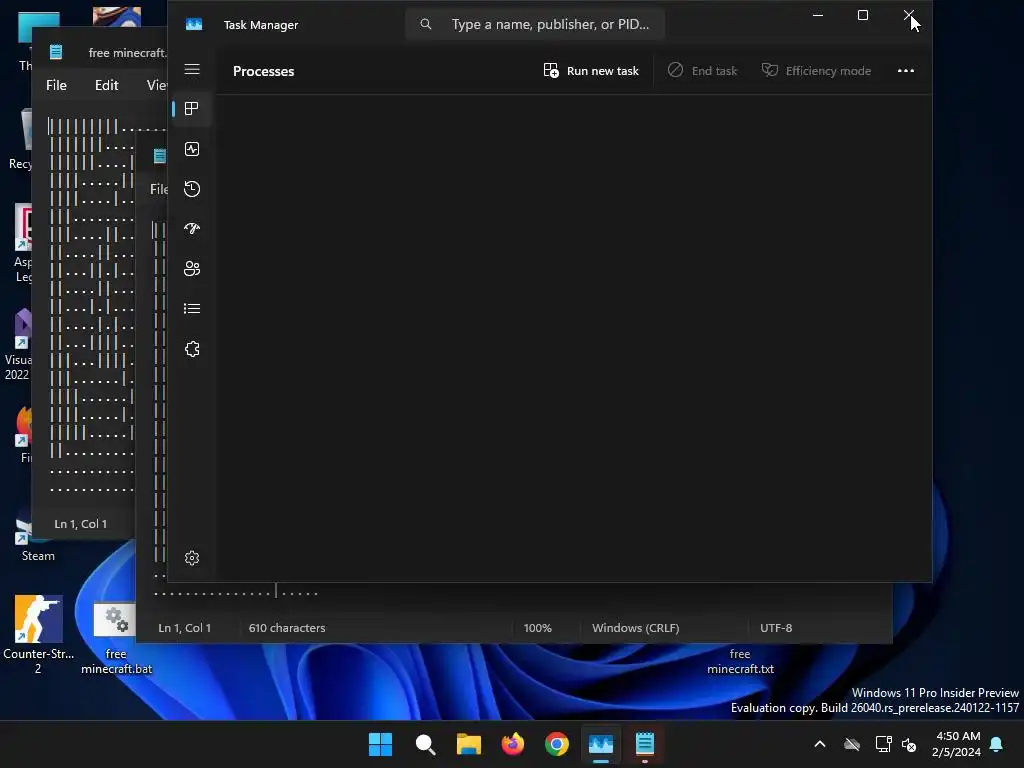Open the App history page icon

pos(192,189)
